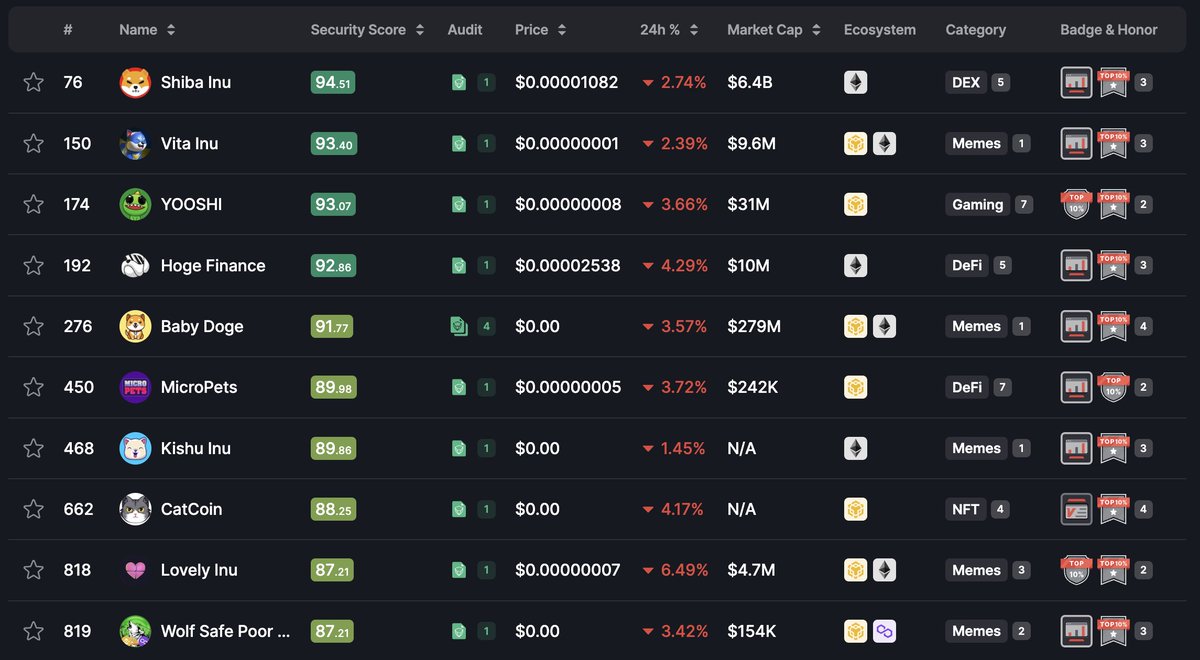Open the Shiba Inu logo icon

click(135, 82)
